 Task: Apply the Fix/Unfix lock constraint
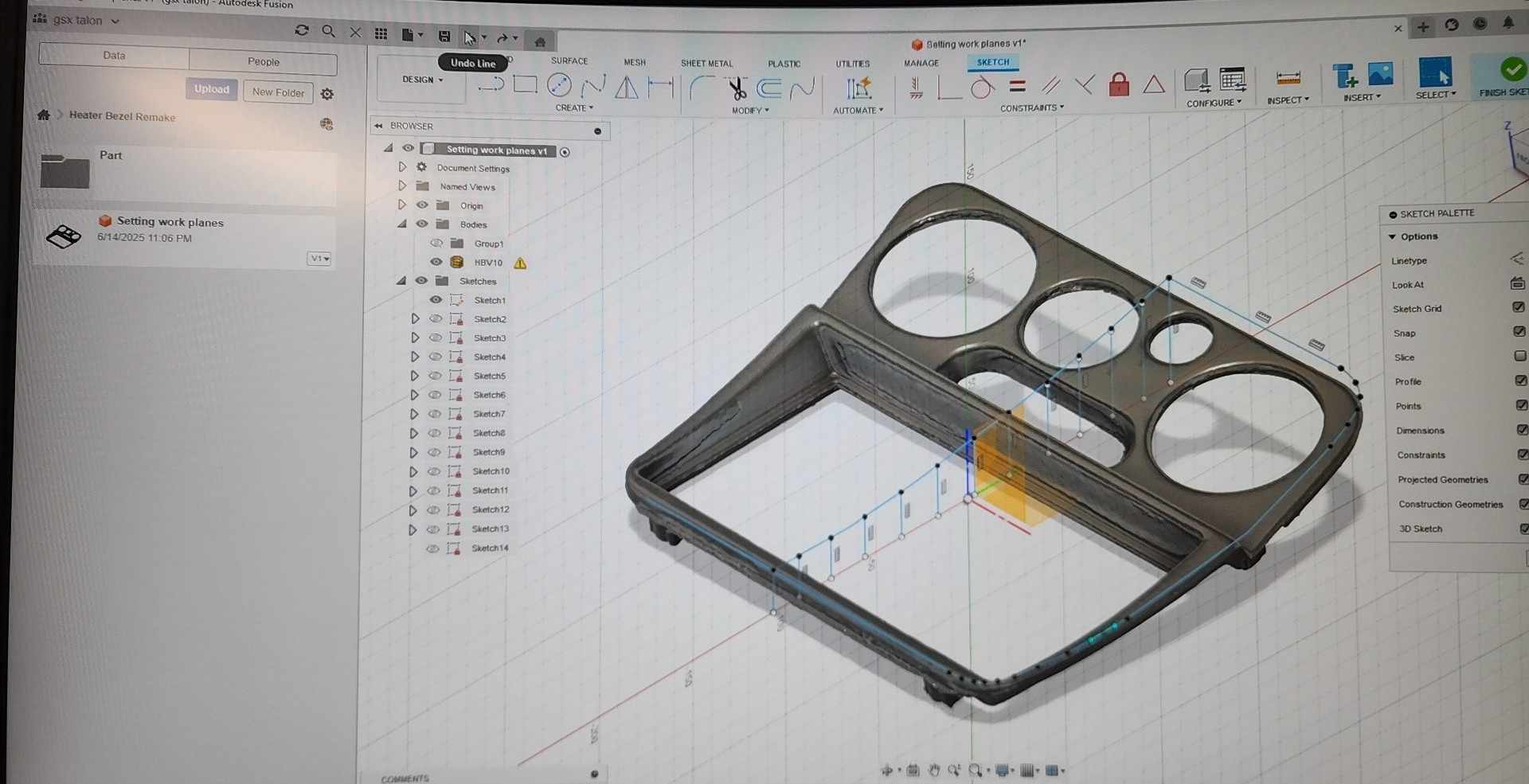(x=1119, y=84)
